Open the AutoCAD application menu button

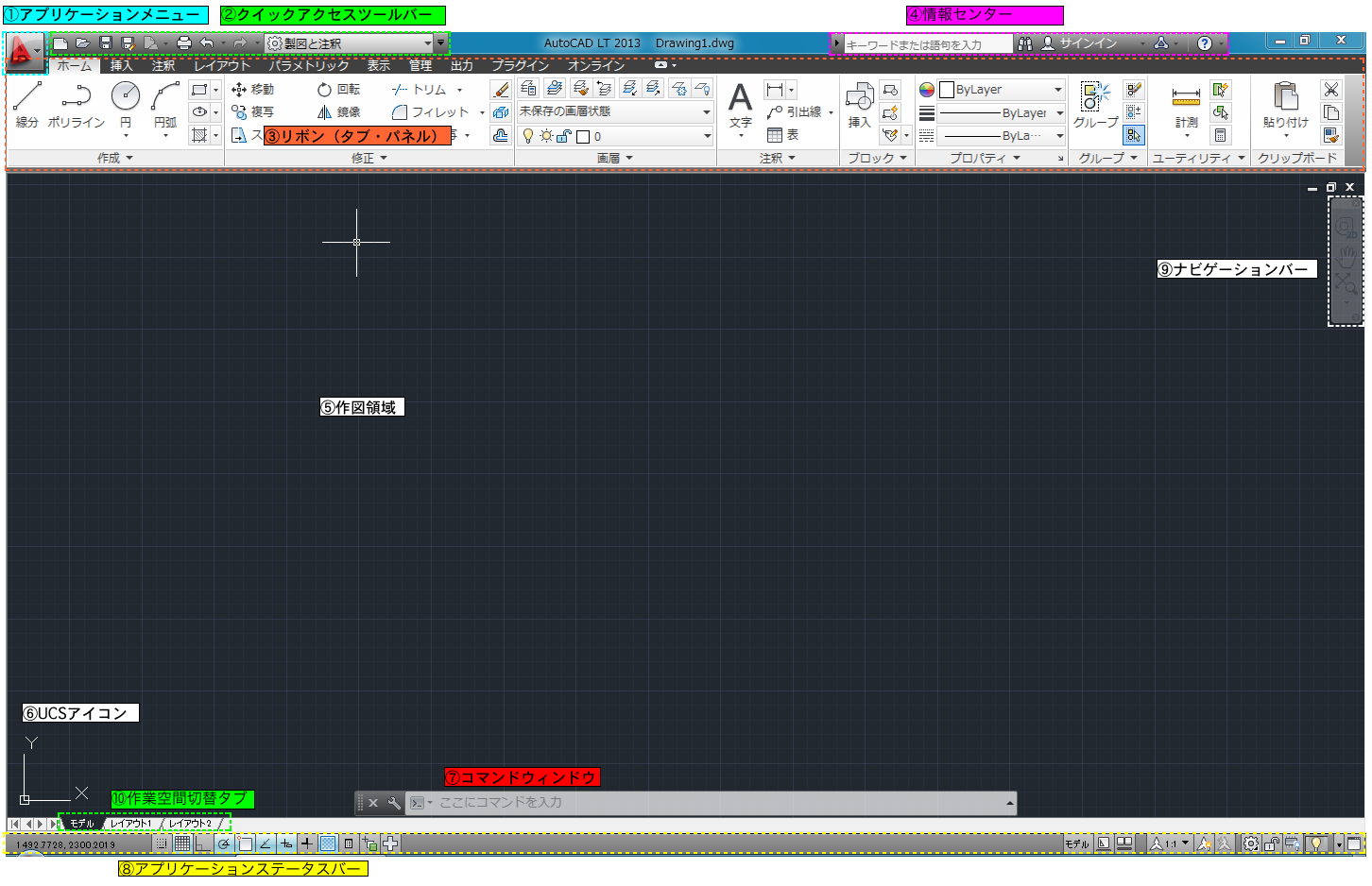click(x=25, y=53)
